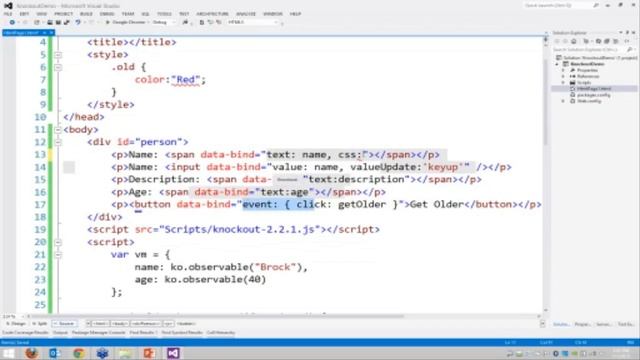This screenshot has height=360, width=640.
Task: Close the HtmlPage1.html editor tab
Action: point(51,33)
